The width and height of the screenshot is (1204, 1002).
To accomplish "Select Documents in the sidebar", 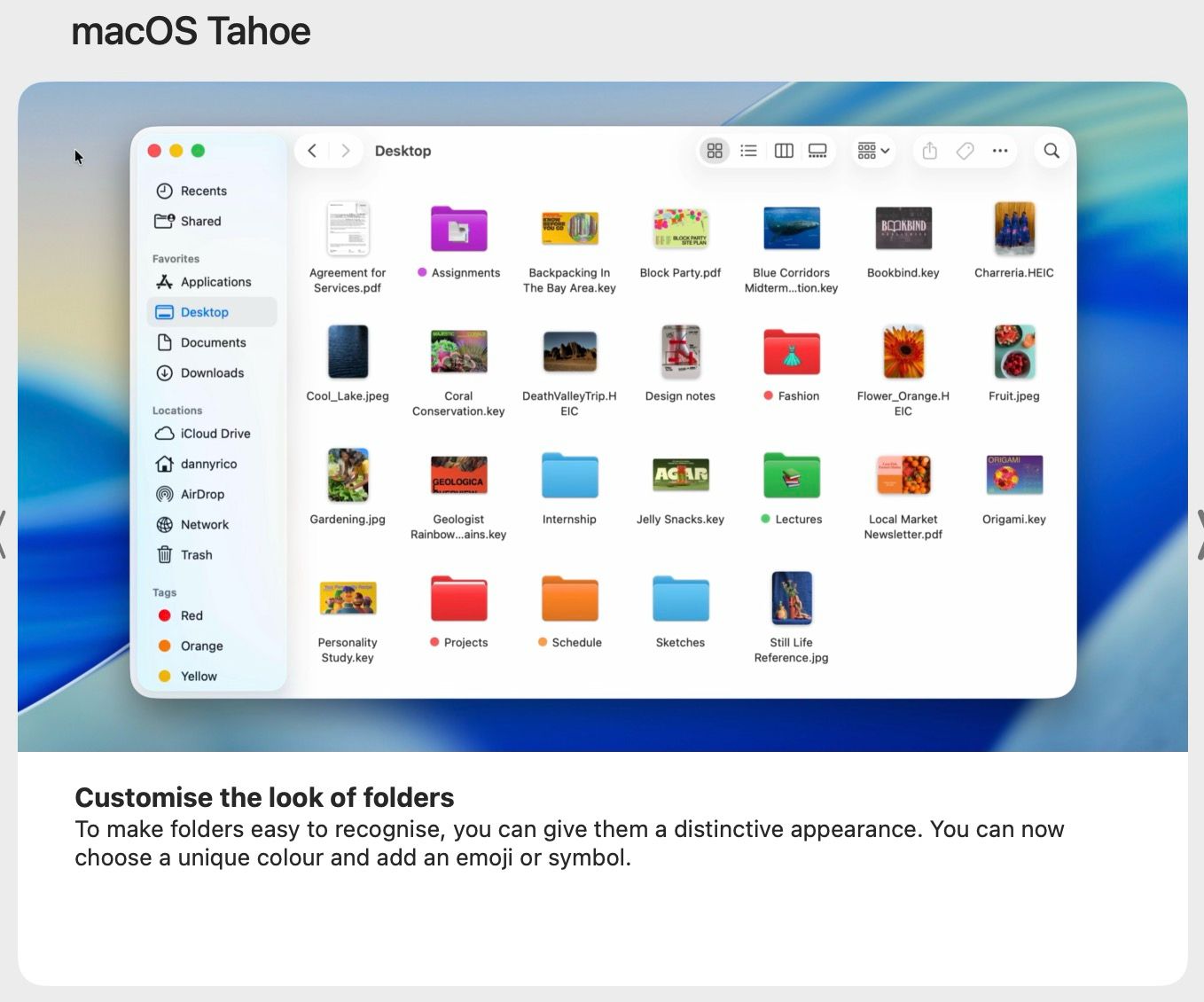I will [213, 342].
